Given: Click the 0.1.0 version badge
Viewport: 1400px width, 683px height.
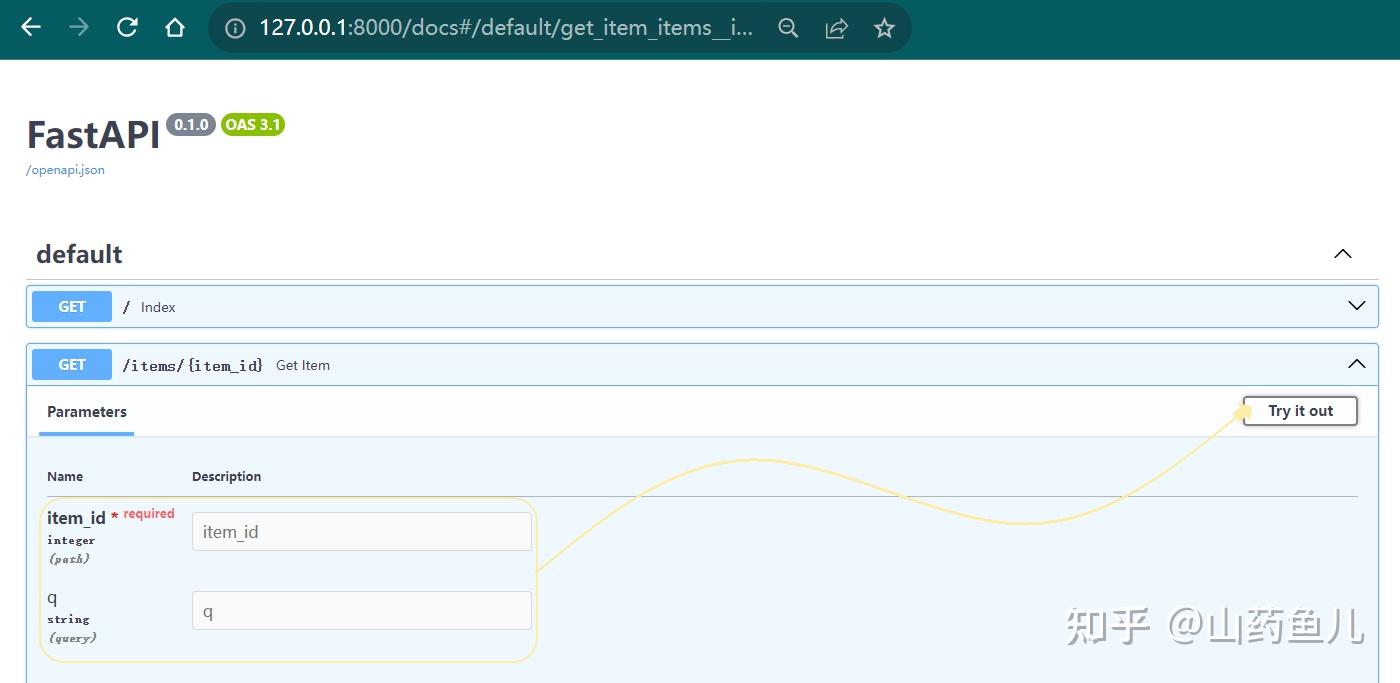Looking at the screenshot, I should point(191,125).
